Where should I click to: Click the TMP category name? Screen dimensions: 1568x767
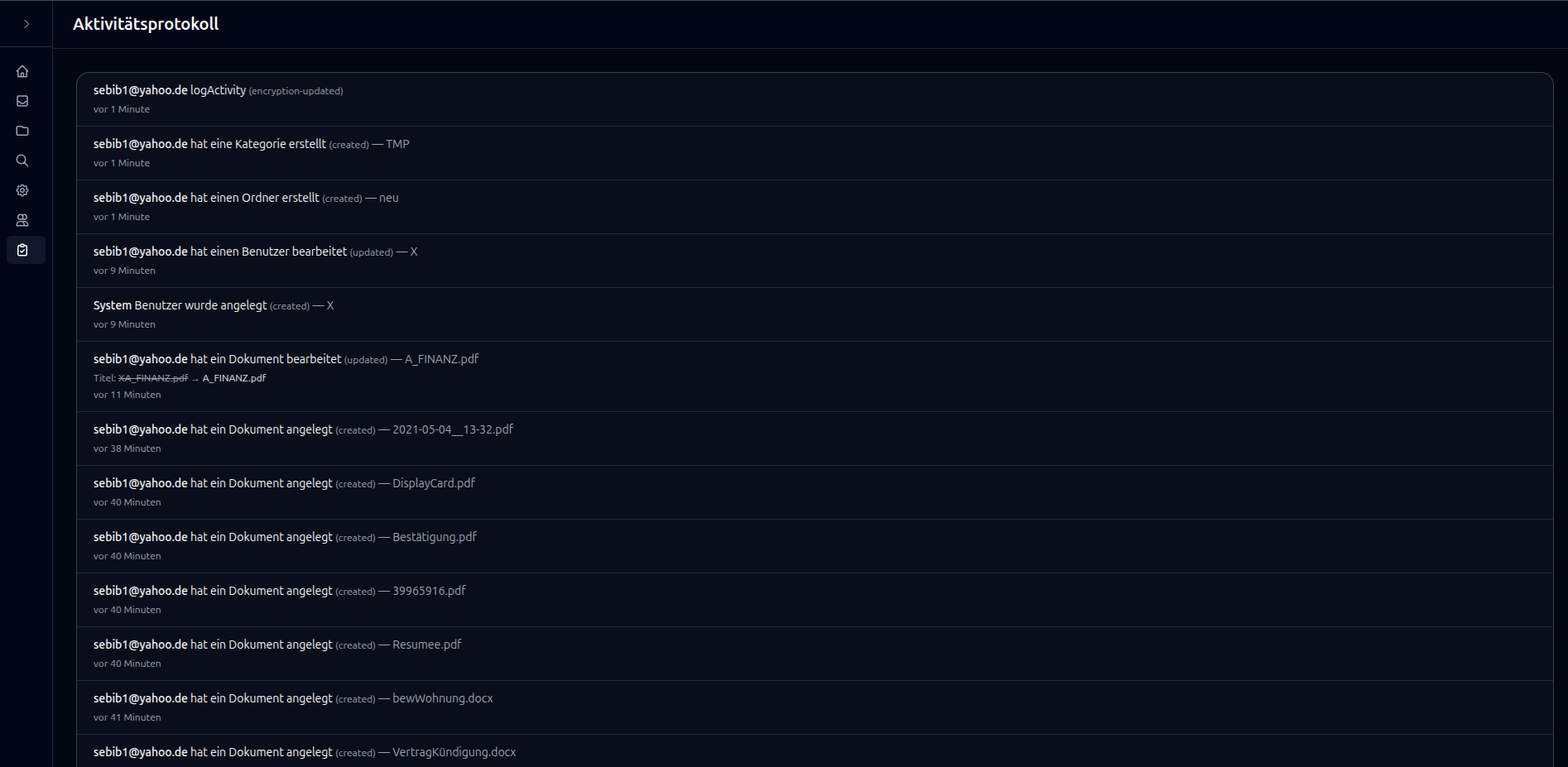click(x=397, y=144)
